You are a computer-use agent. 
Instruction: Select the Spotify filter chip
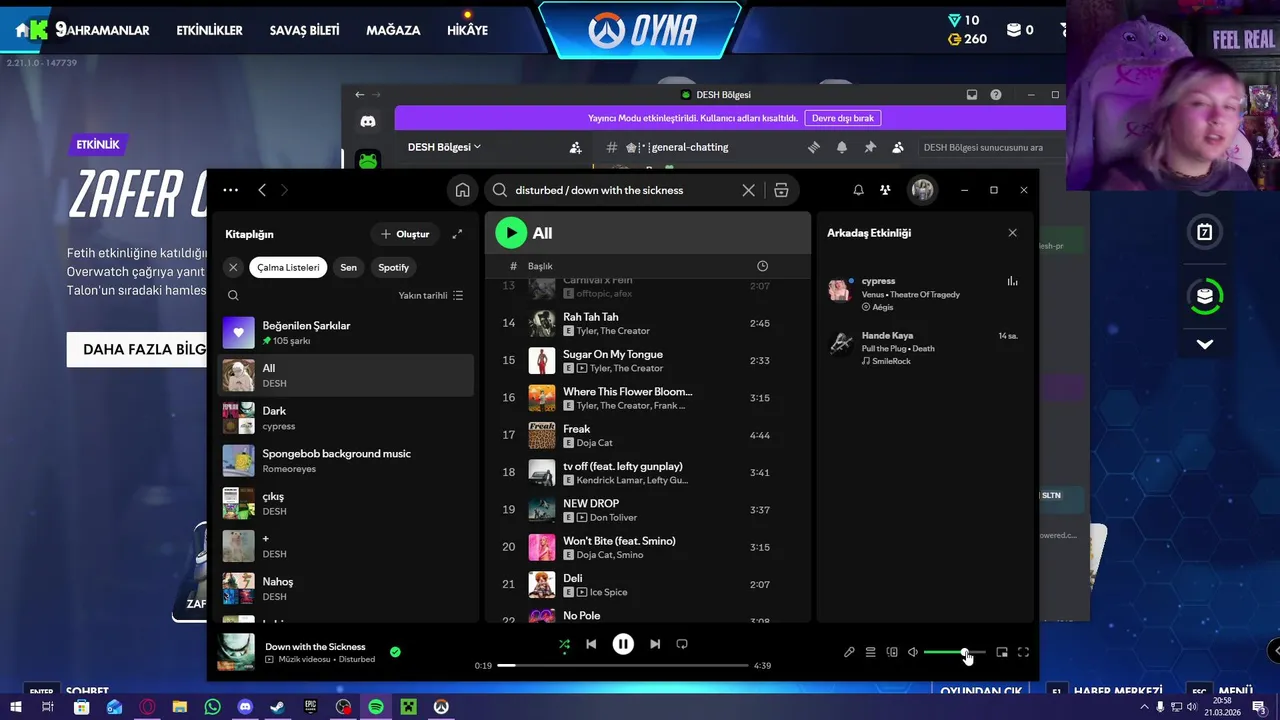[393, 267]
